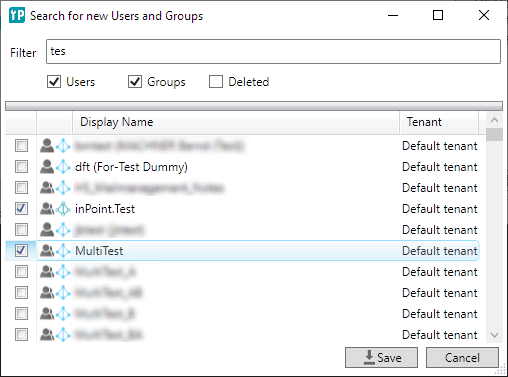Toggle the Users filter checkbox

click(x=54, y=82)
